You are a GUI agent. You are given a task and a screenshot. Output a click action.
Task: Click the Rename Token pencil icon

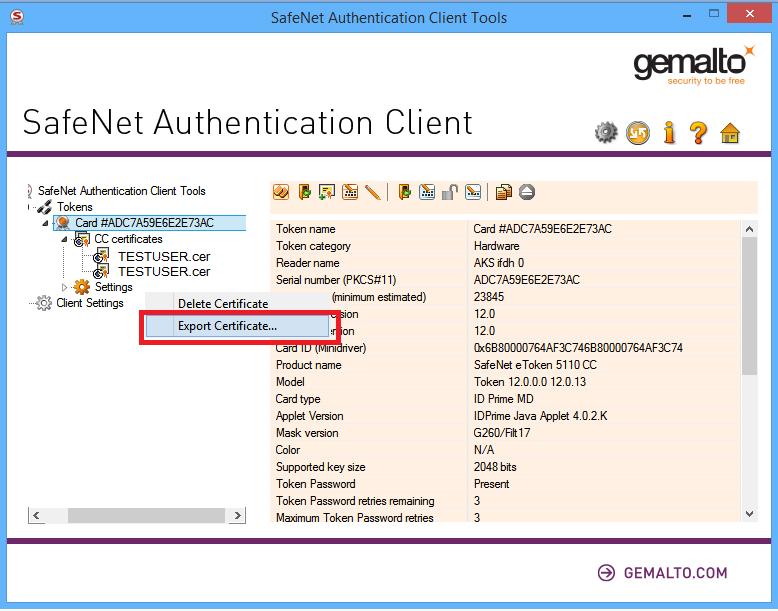[x=373, y=192]
